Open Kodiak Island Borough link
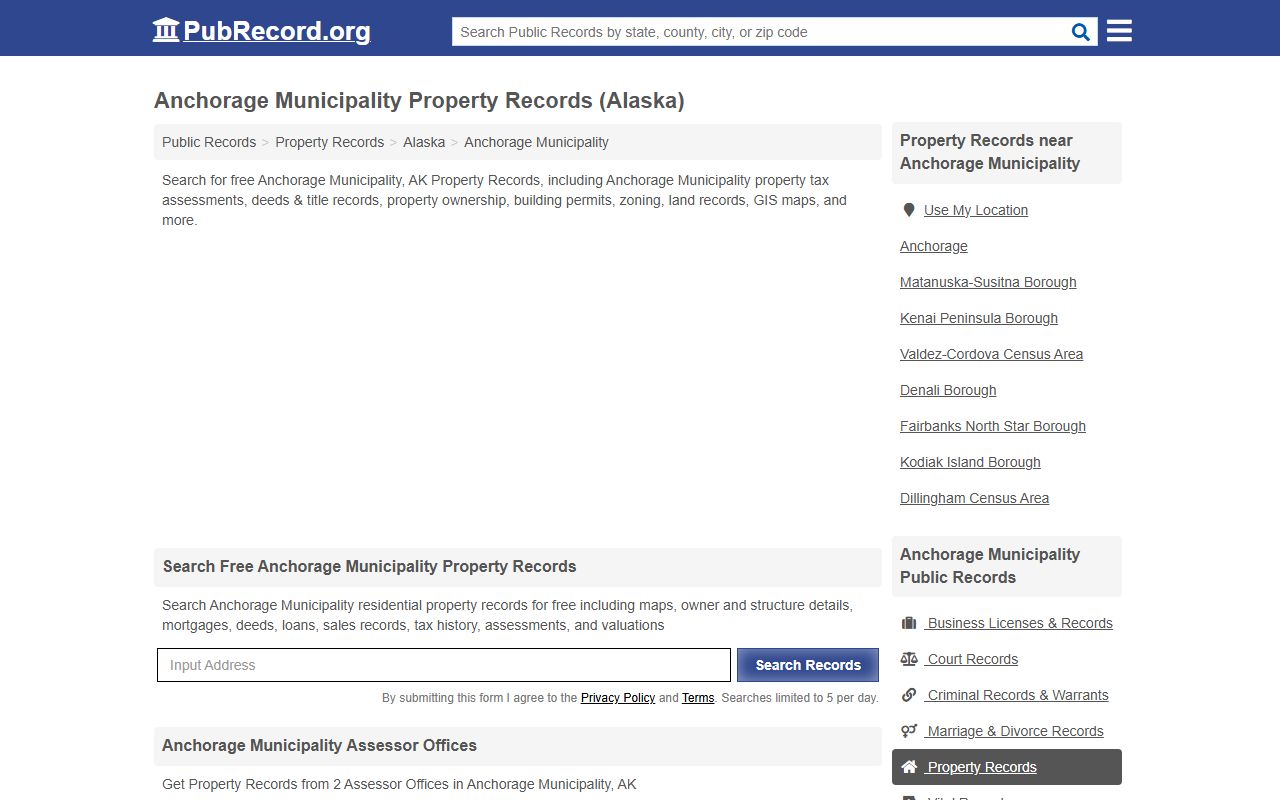 coord(970,462)
